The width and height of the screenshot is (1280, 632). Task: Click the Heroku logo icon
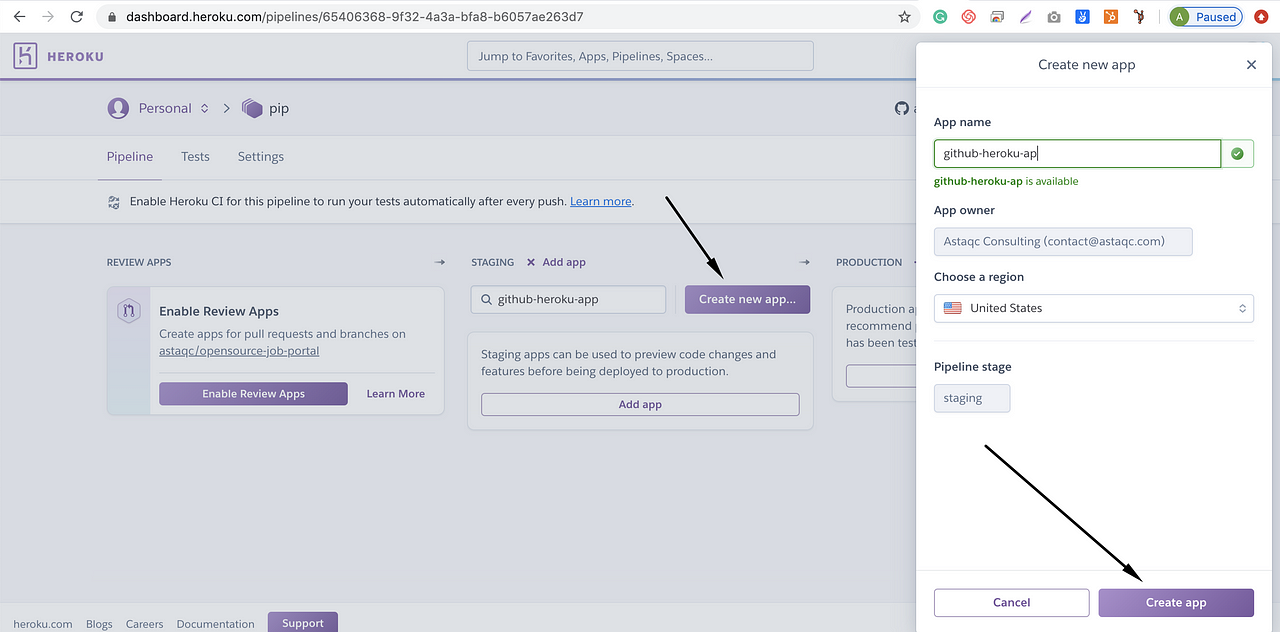click(x=25, y=56)
